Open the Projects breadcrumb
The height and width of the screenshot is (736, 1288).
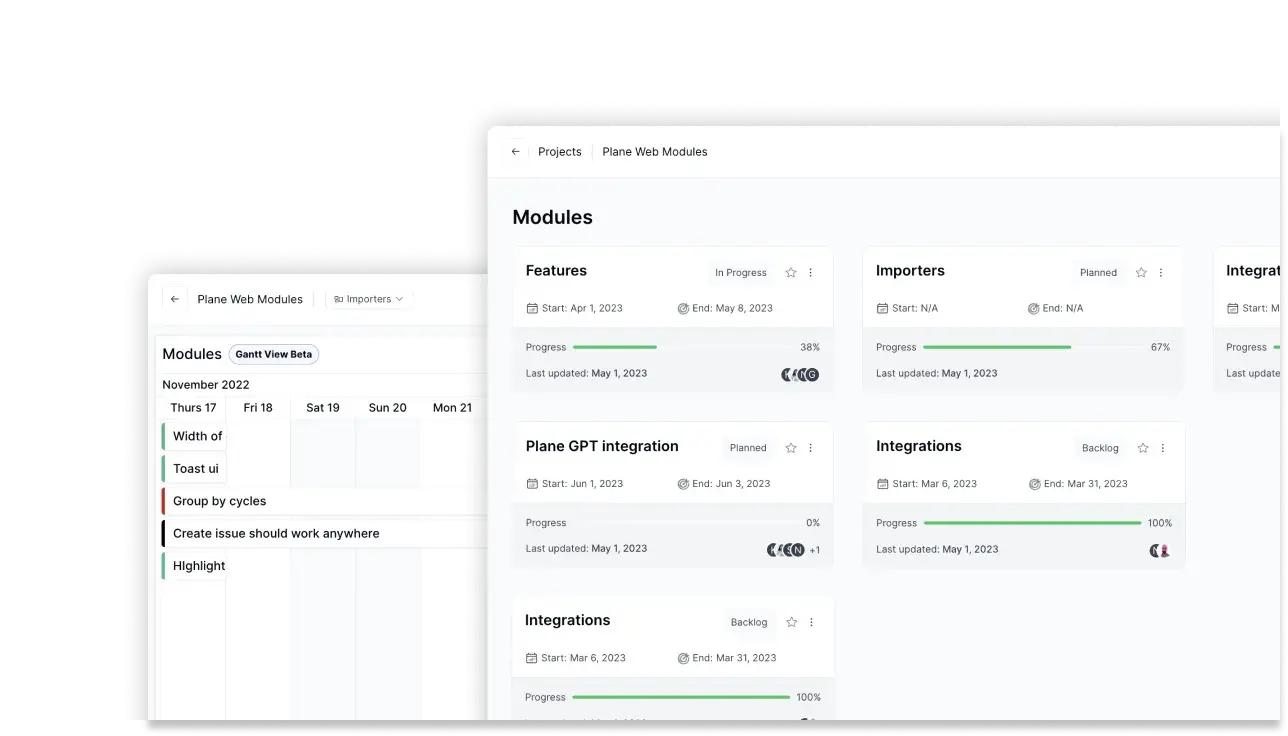click(560, 152)
